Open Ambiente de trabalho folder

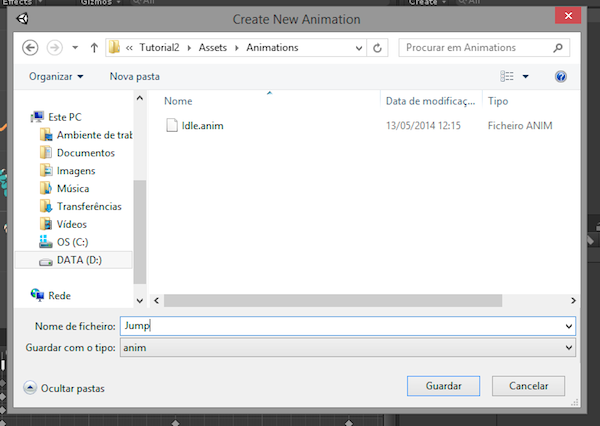95,135
